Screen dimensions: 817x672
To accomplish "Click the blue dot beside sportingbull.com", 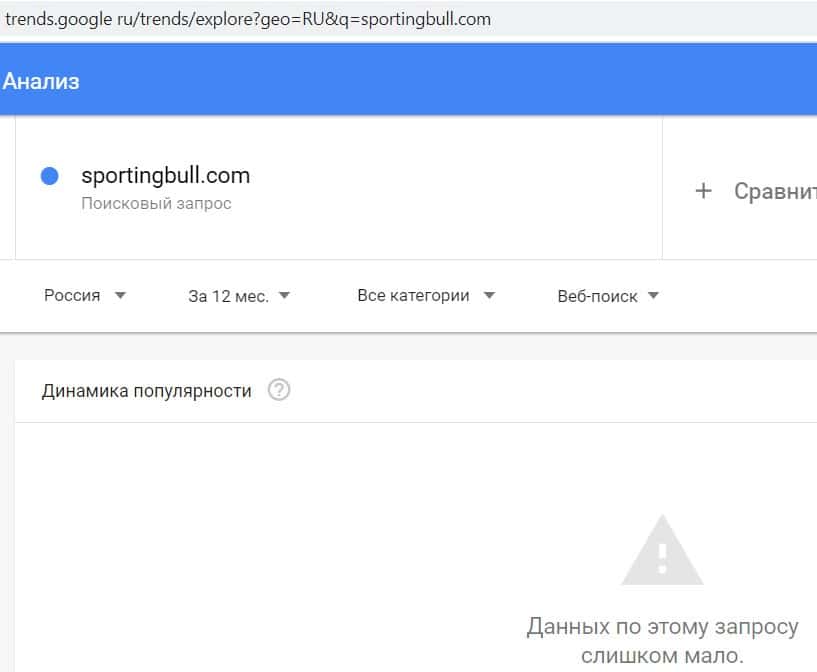I will 49,176.
